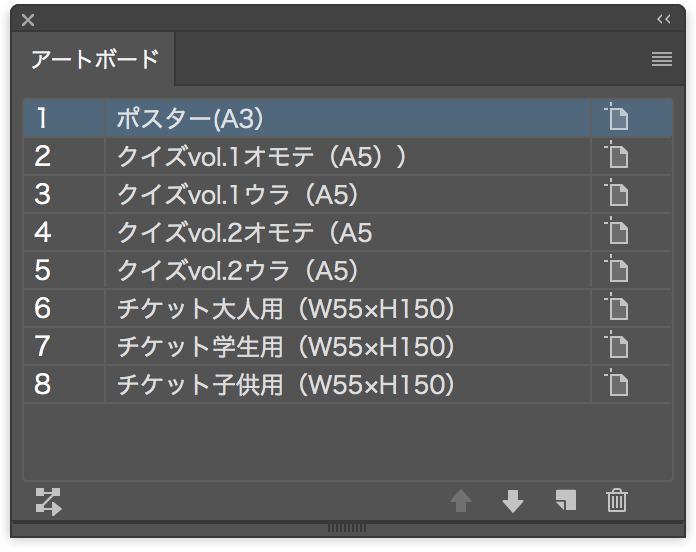696x552 pixels.
Task: Select artboard クイズvol.1ウラ（A5)
Action: (348, 194)
